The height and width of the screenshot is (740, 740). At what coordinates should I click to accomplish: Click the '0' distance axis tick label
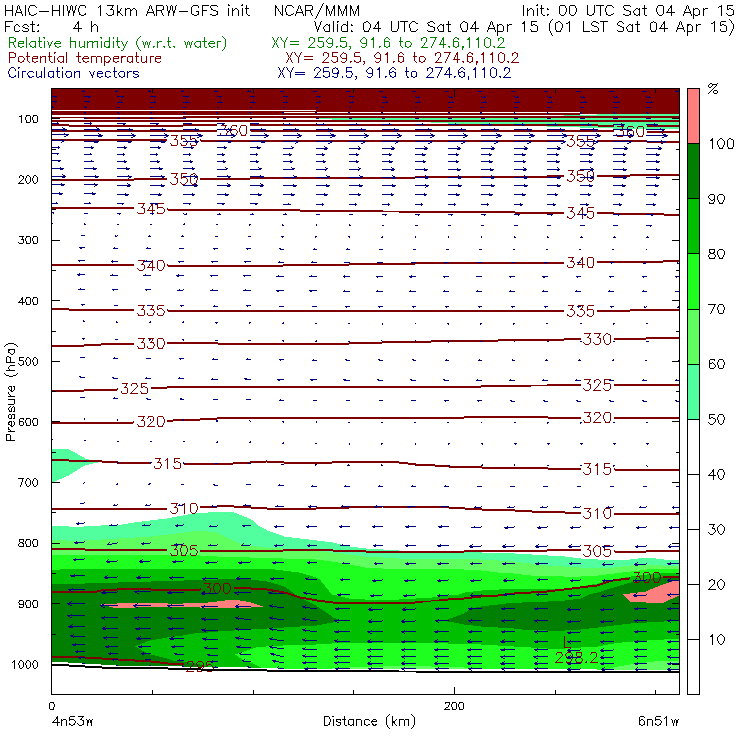pyautogui.click(x=51, y=706)
